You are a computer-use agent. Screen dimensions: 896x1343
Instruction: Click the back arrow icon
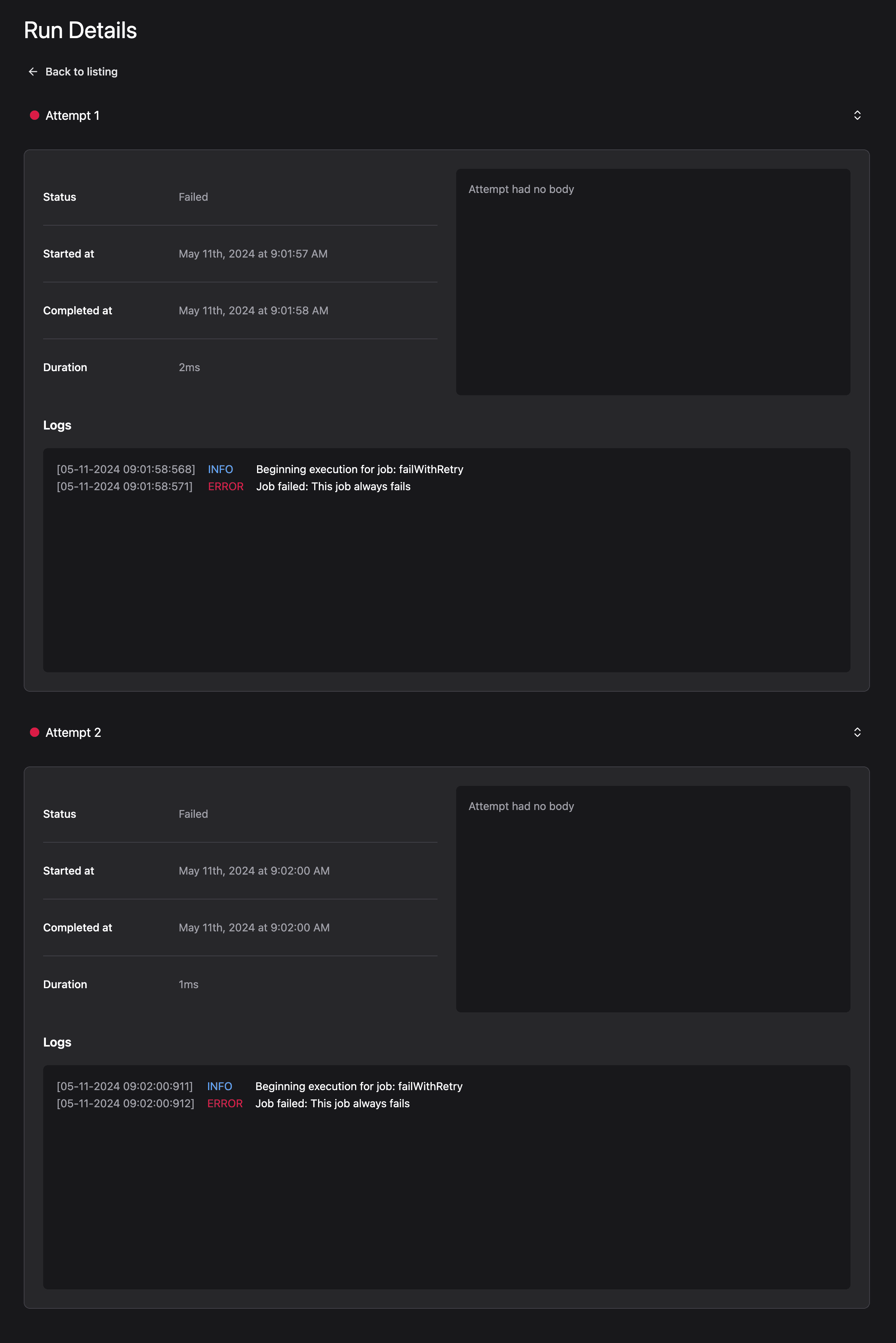coord(33,72)
